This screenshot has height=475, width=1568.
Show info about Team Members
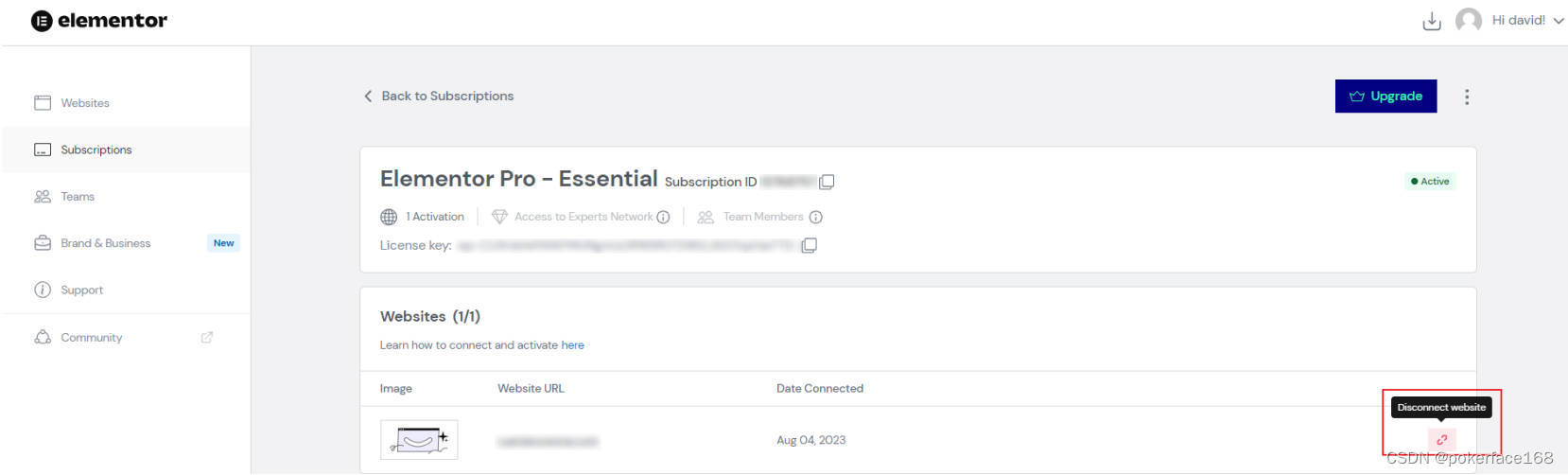point(816,218)
